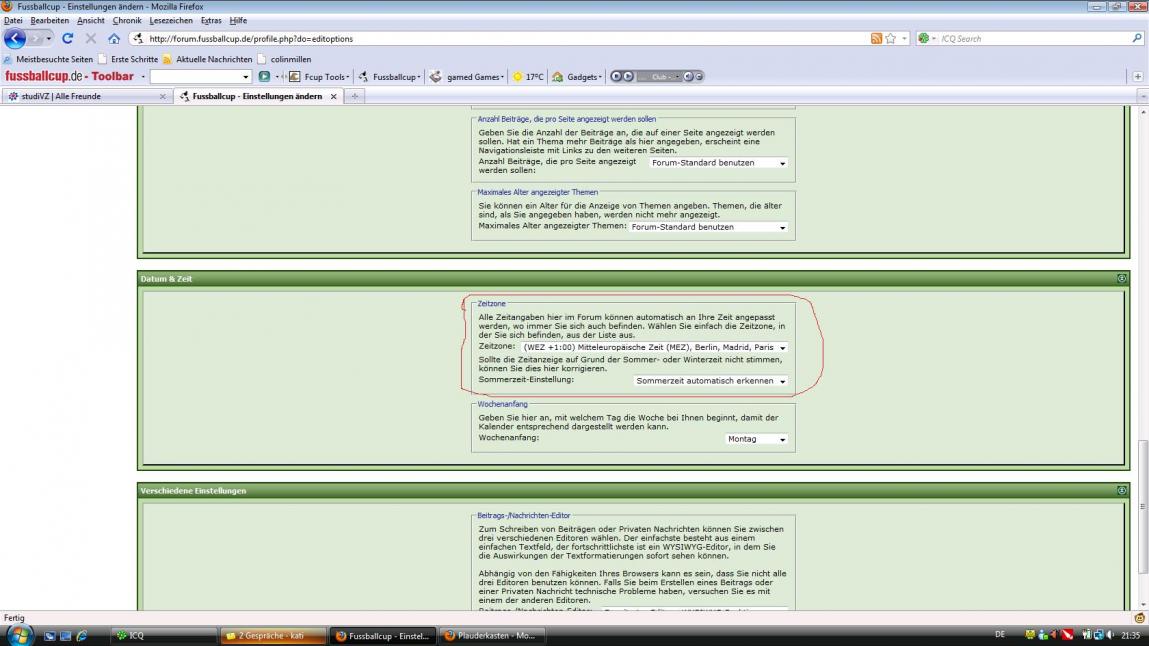
Task: Click the 17°C weather toolbar item
Action: pos(528,77)
